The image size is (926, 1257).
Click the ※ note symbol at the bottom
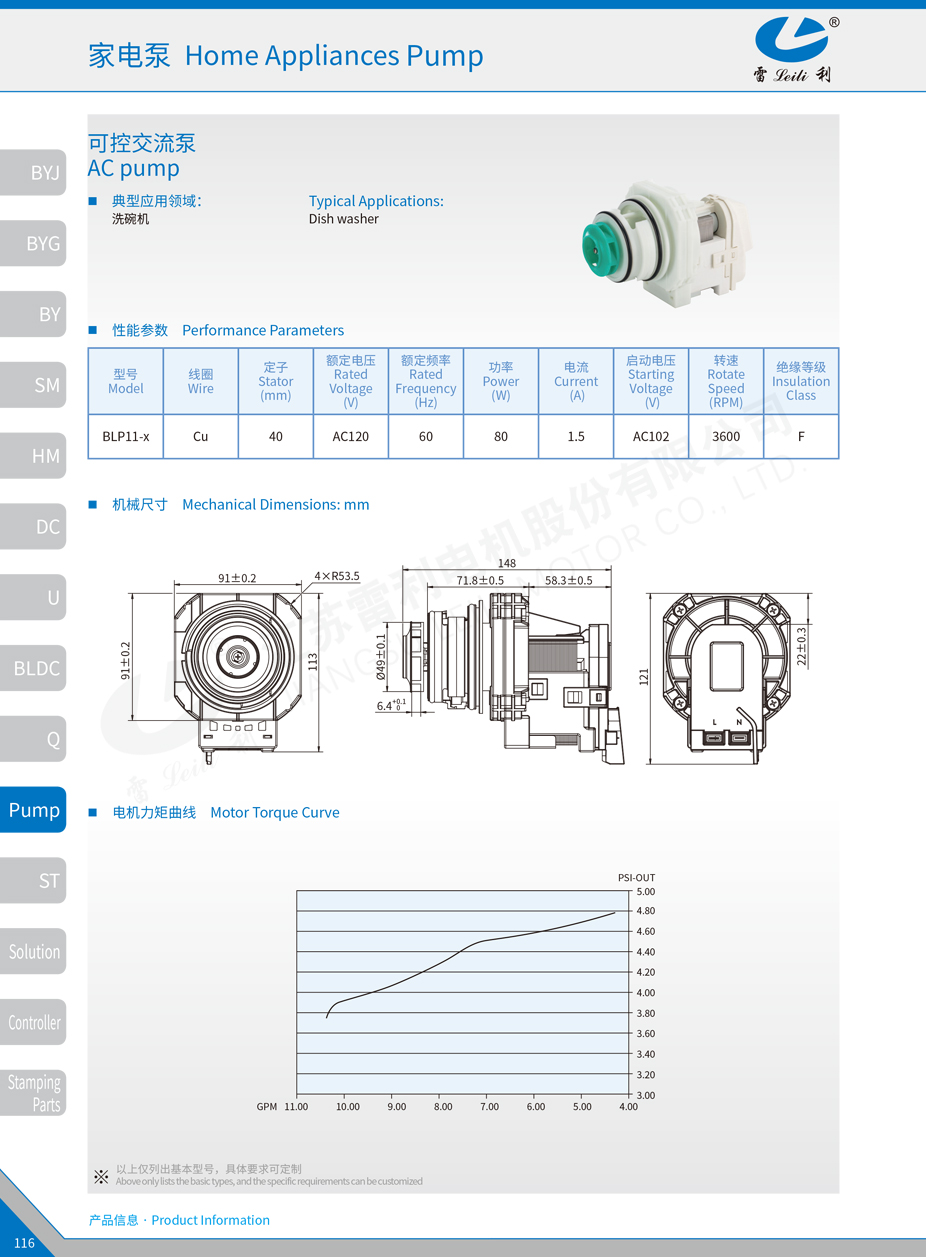(x=101, y=1176)
